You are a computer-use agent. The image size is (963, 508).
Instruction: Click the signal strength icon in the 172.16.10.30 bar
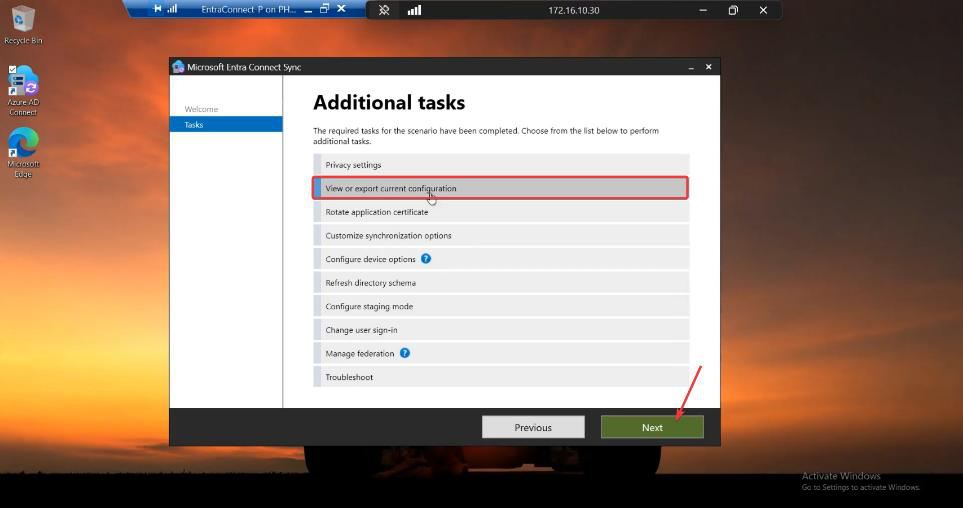pyautogui.click(x=415, y=10)
